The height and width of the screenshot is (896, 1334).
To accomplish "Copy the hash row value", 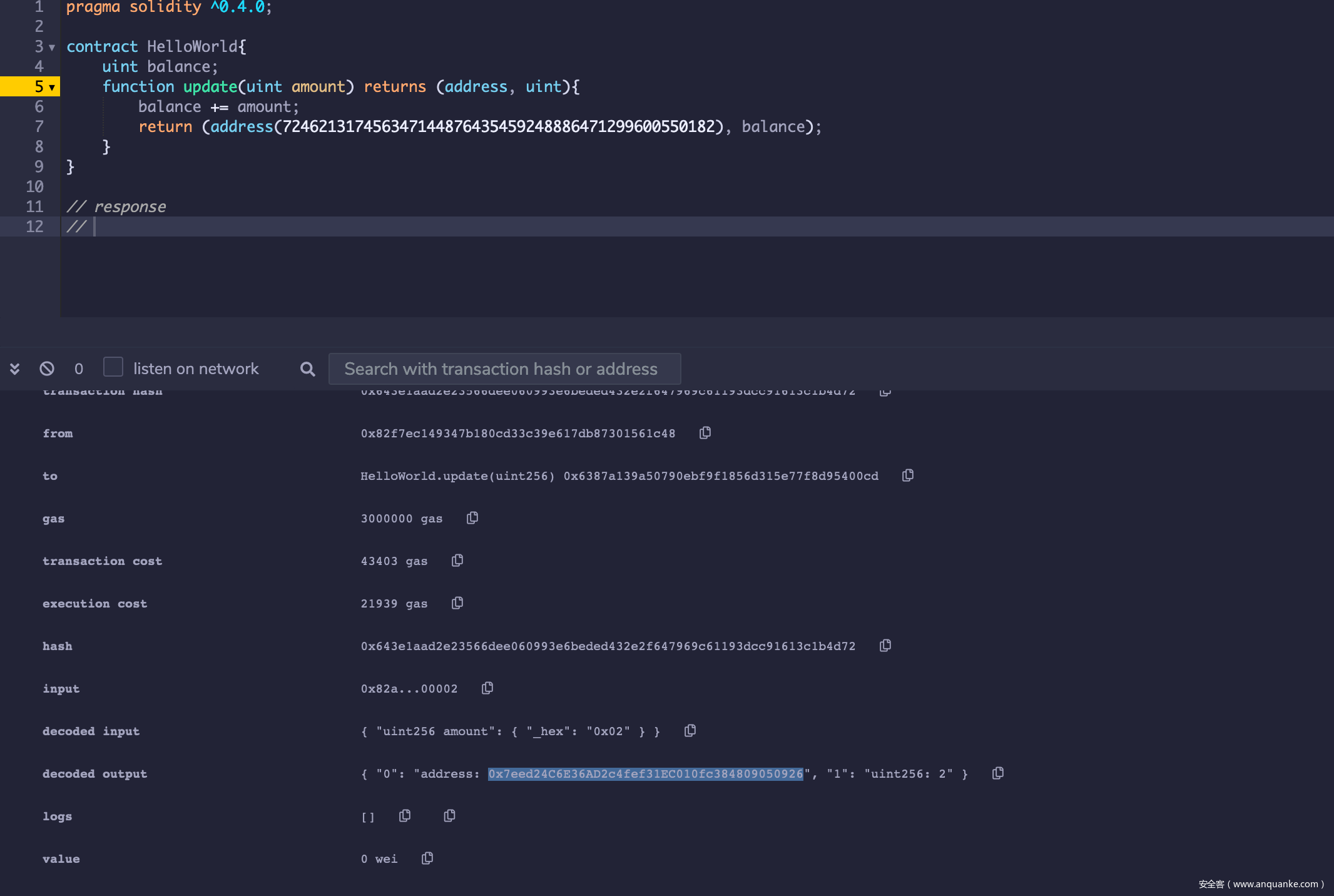I will pyautogui.click(x=885, y=646).
